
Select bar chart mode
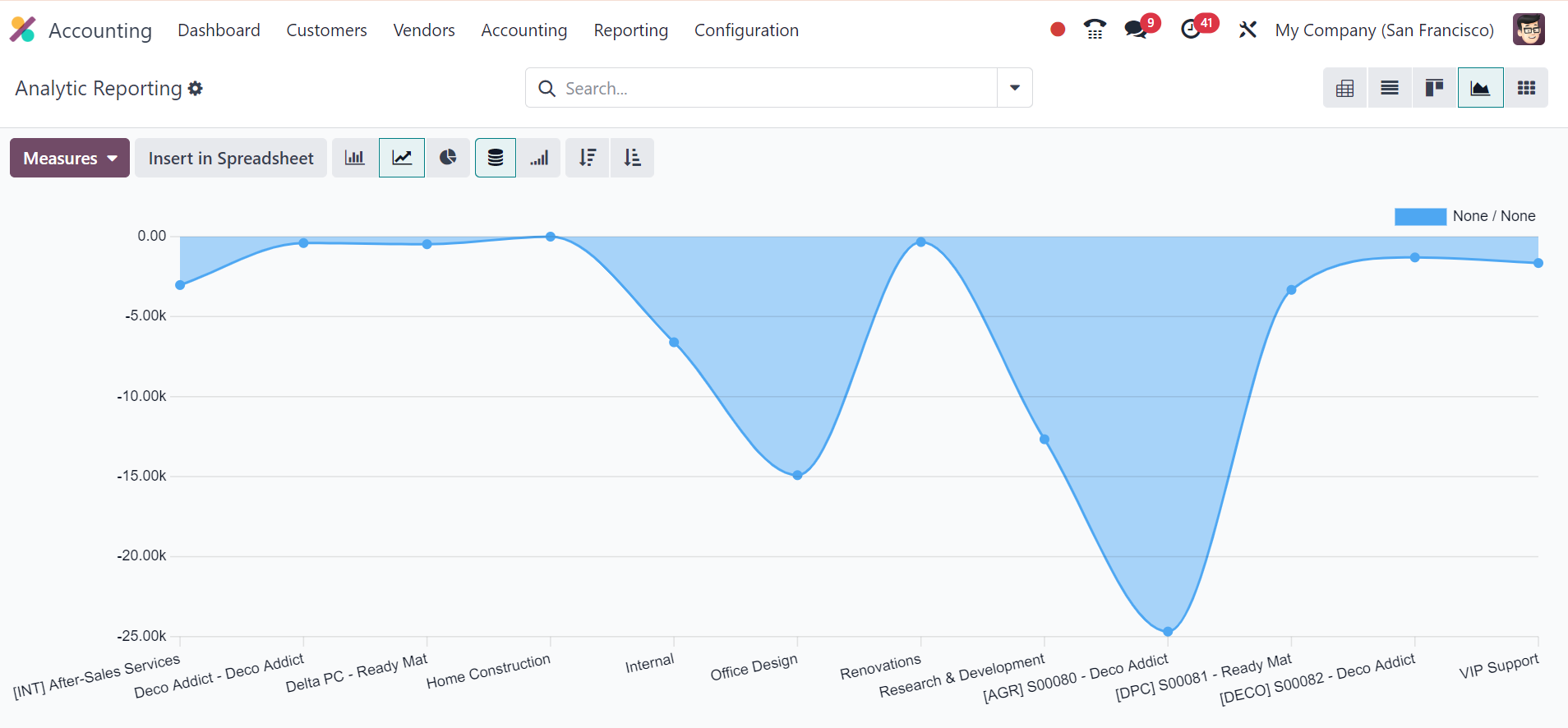tap(354, 158)
